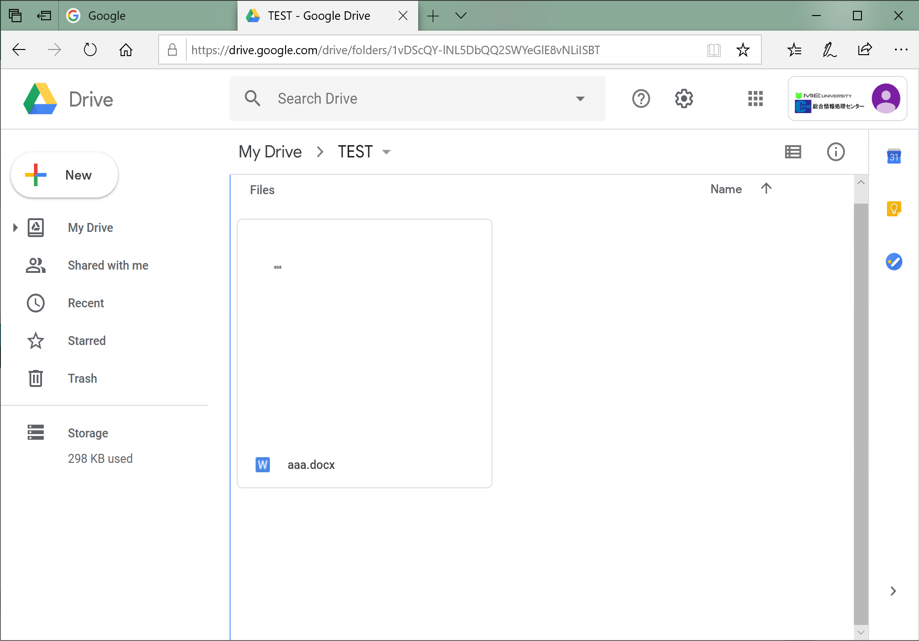
Task: Navigate to My Drive breadcrumb
Action: click(270, 152)
